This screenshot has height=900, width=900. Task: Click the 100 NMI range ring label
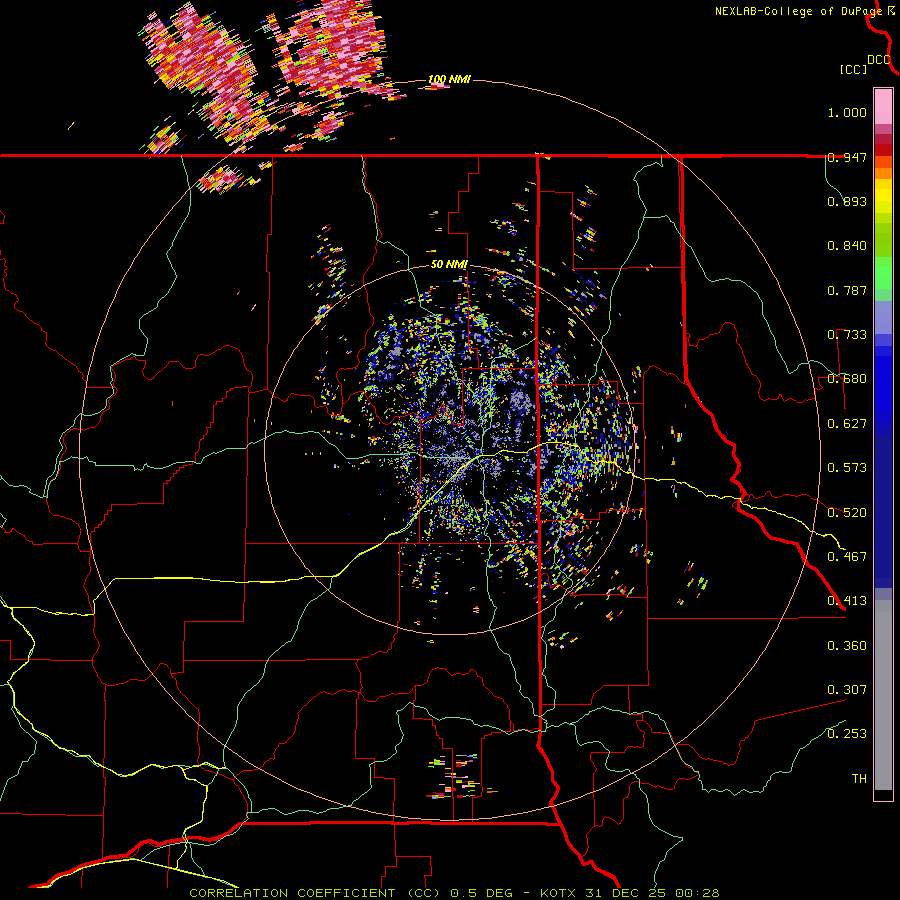click(x=449, y=79)
